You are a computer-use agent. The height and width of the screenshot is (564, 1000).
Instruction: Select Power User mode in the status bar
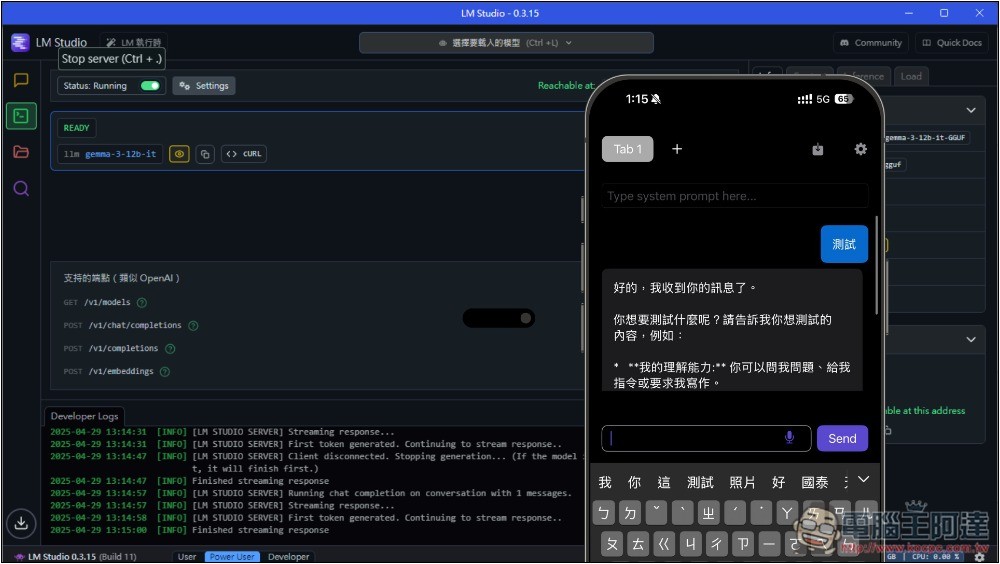click(231, 556)
